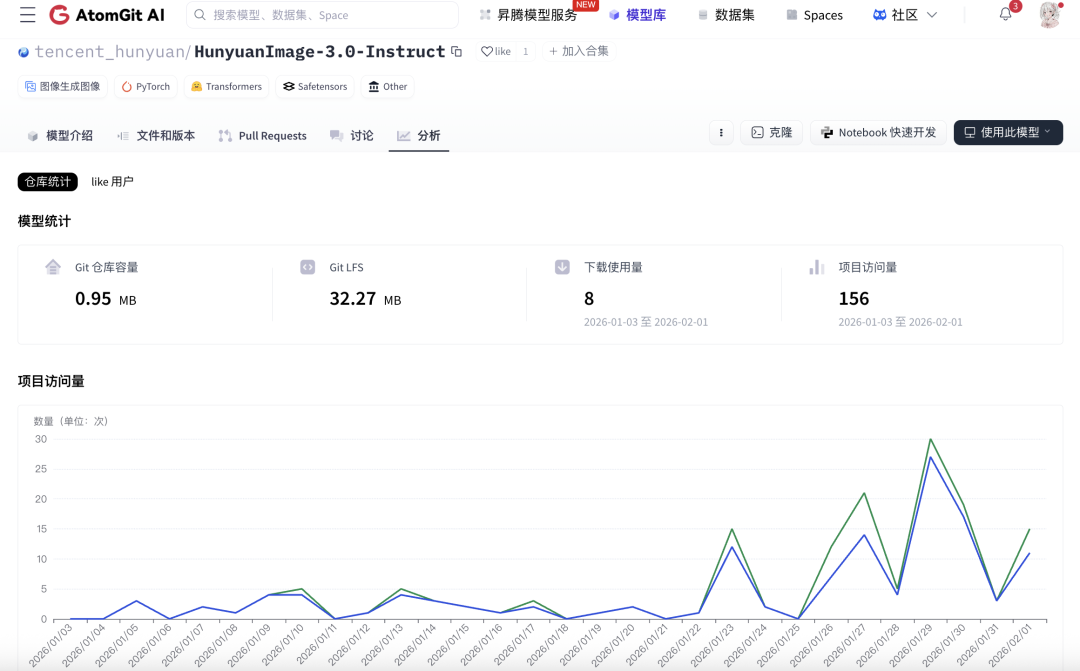The image size is (1080, 671).
Task: Click the like count 1
Action: click(526, 51)
